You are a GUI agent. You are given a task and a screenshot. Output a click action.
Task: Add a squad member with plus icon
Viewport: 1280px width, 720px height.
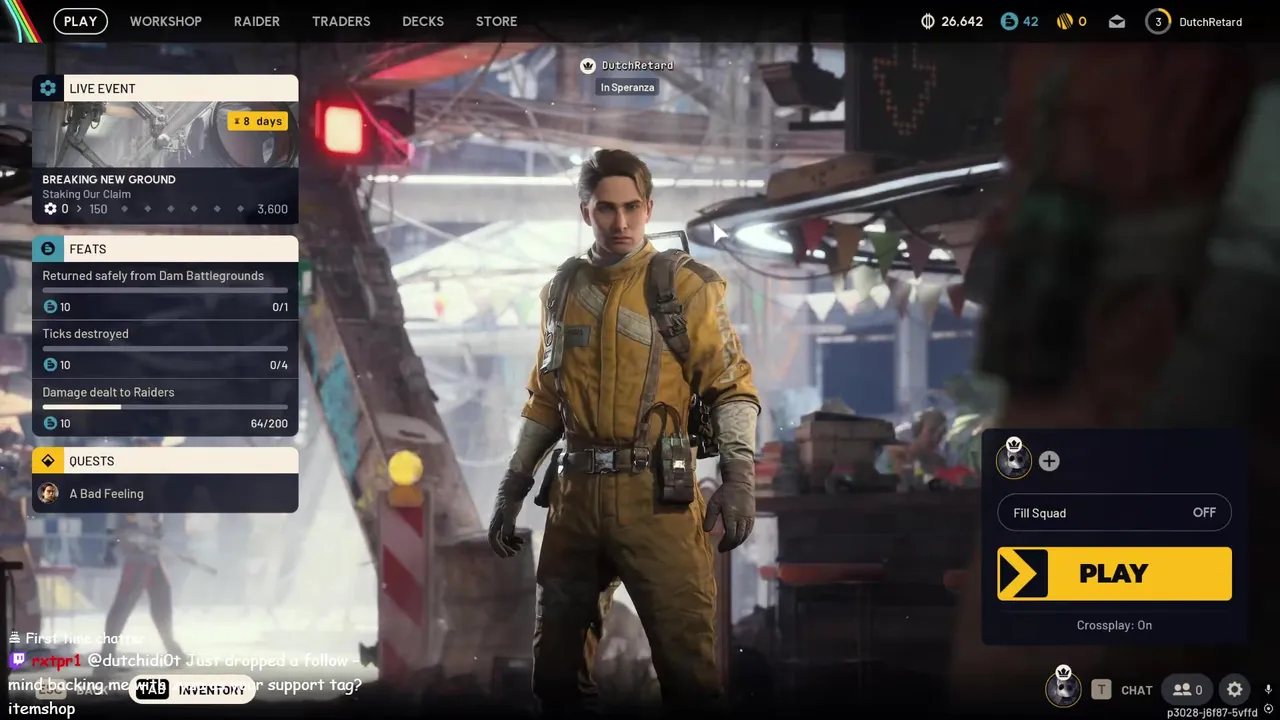pyautogui.click(x=1049, y=461)
